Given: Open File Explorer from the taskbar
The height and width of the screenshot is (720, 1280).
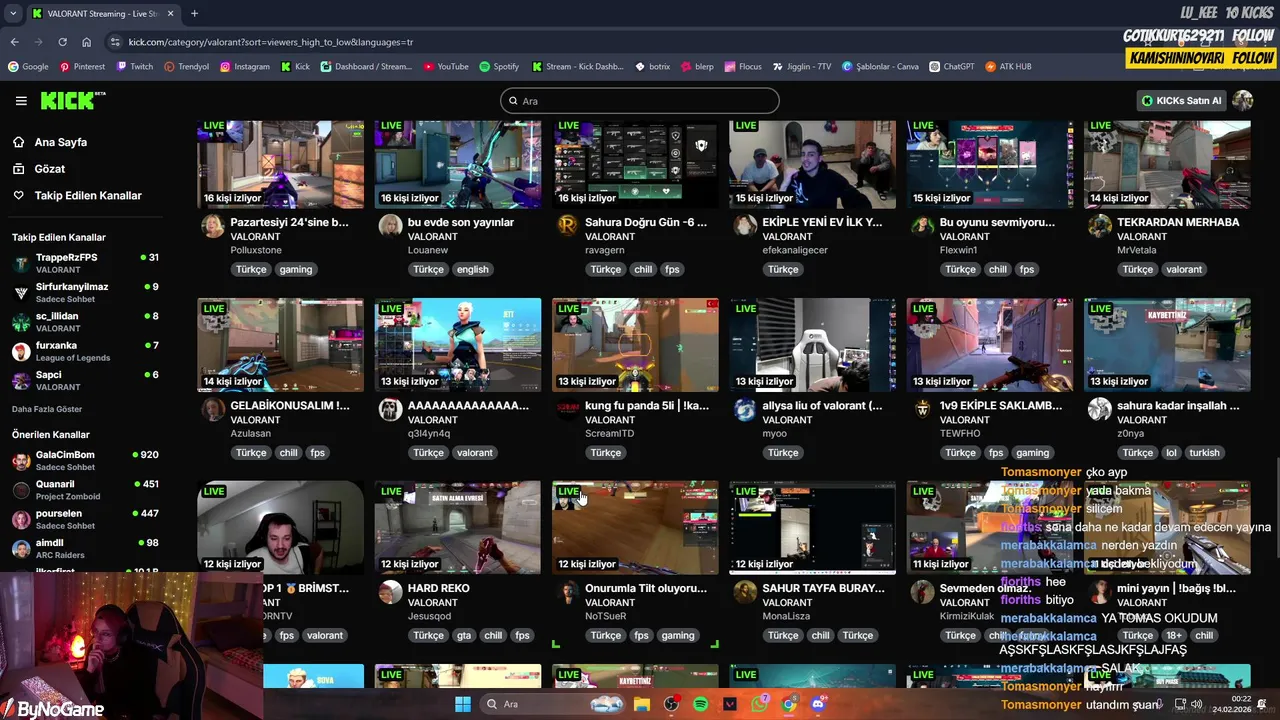Looking at the screenshot, I should tap(642, 704).
